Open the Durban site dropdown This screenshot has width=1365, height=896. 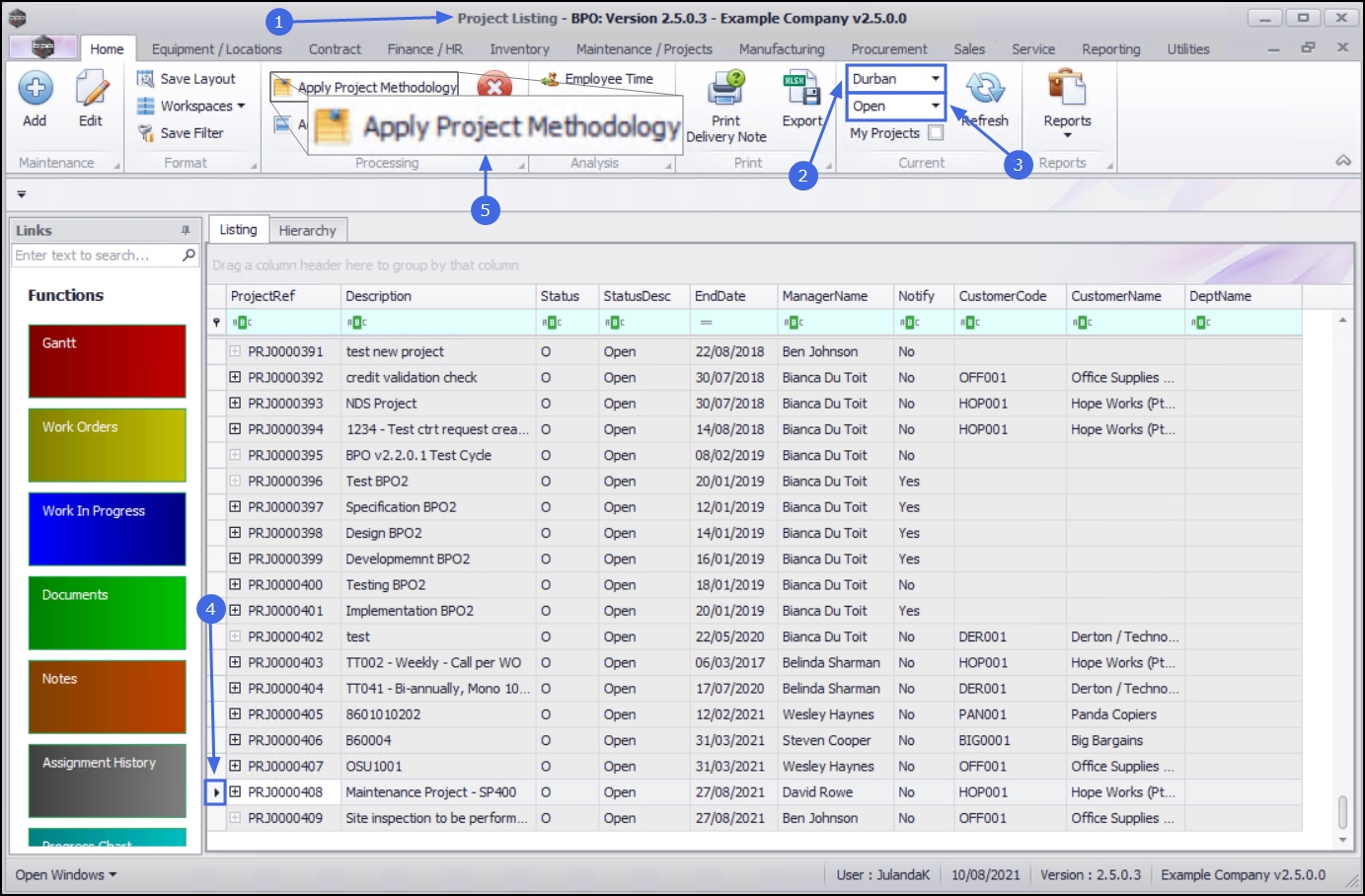[x=934, y=79]
